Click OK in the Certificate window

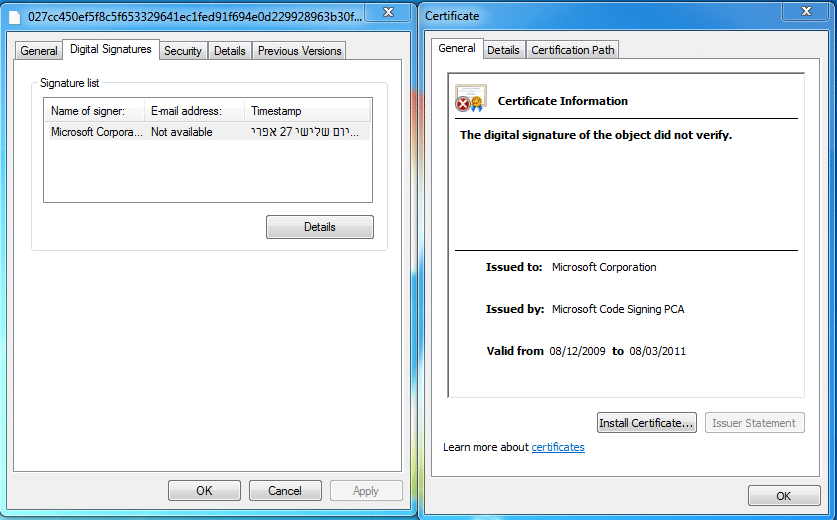pyautogui.click(x=784, y=496)
